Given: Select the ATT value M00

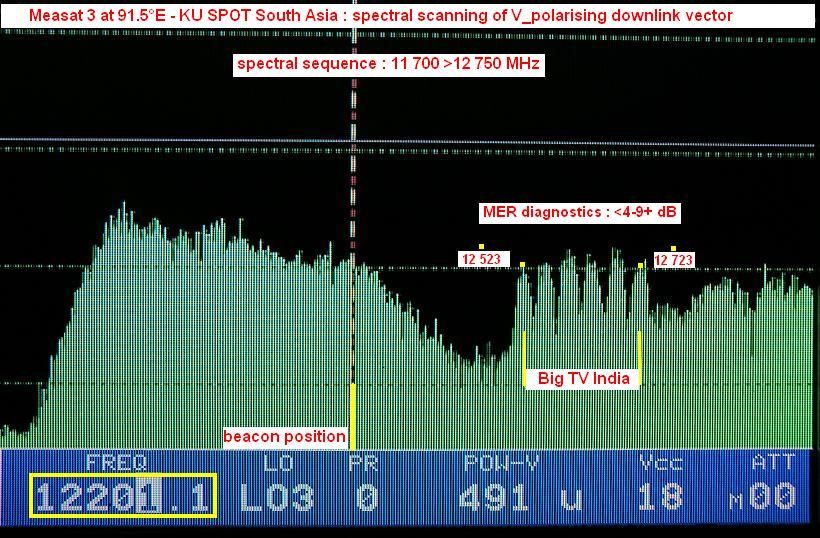Looking at the screenshot, I should (769, 497).
